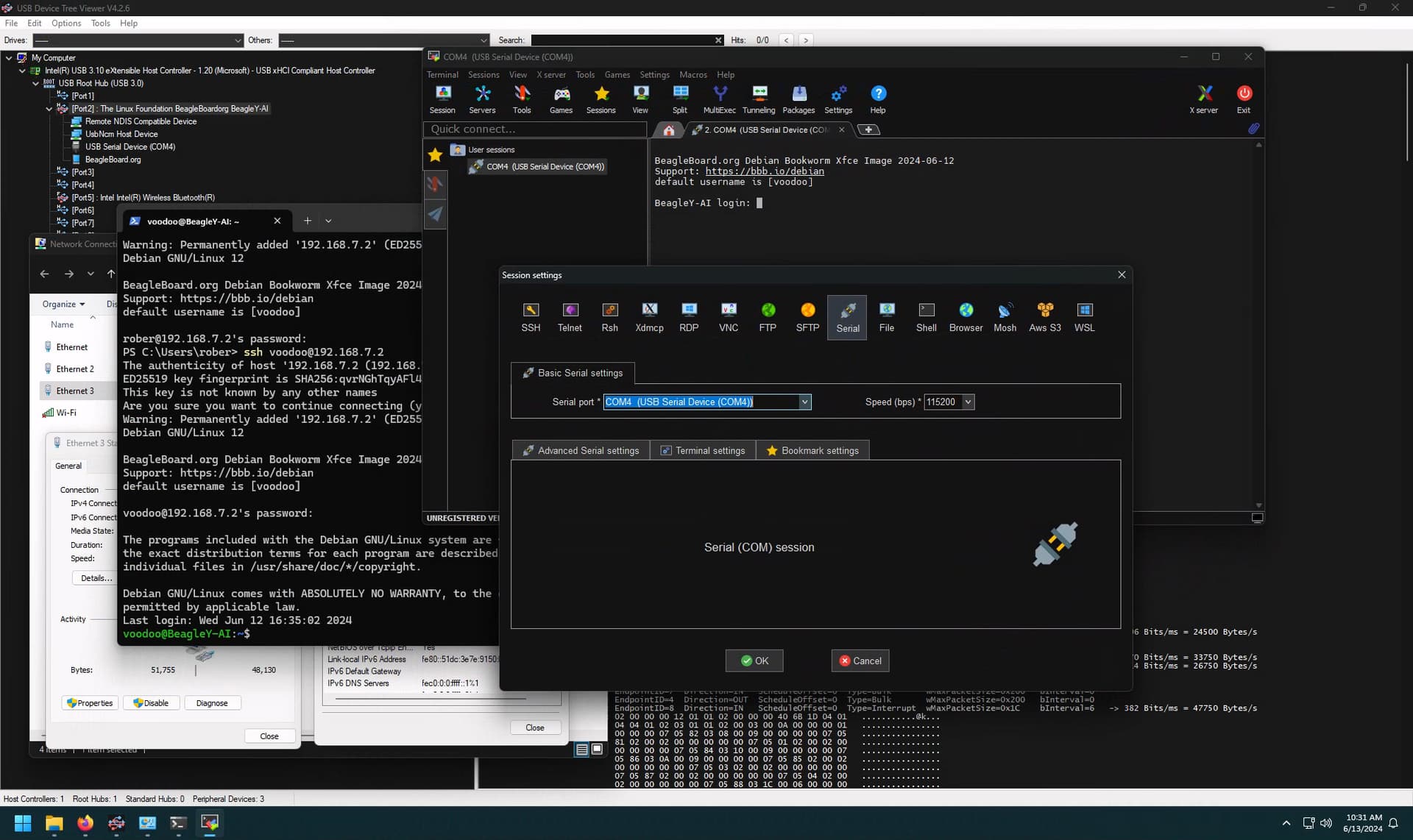
Task: Open bbb.io/debian support link
Action: click(x=765, y=171)
